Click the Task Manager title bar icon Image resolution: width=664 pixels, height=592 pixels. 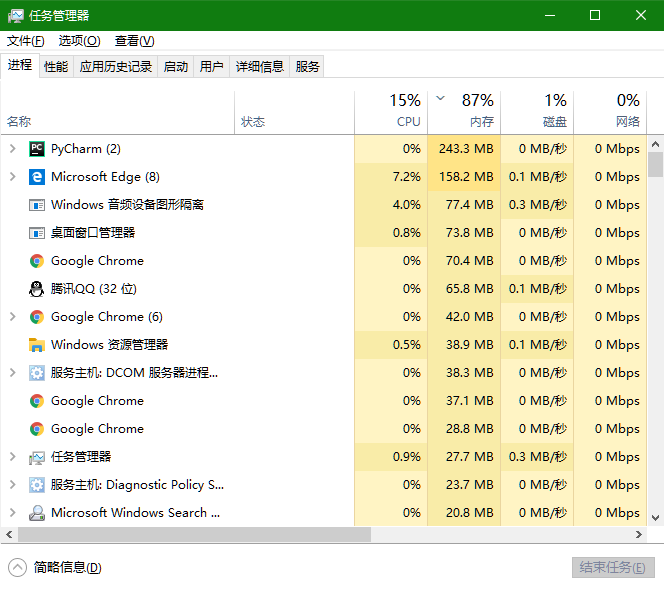16,16
